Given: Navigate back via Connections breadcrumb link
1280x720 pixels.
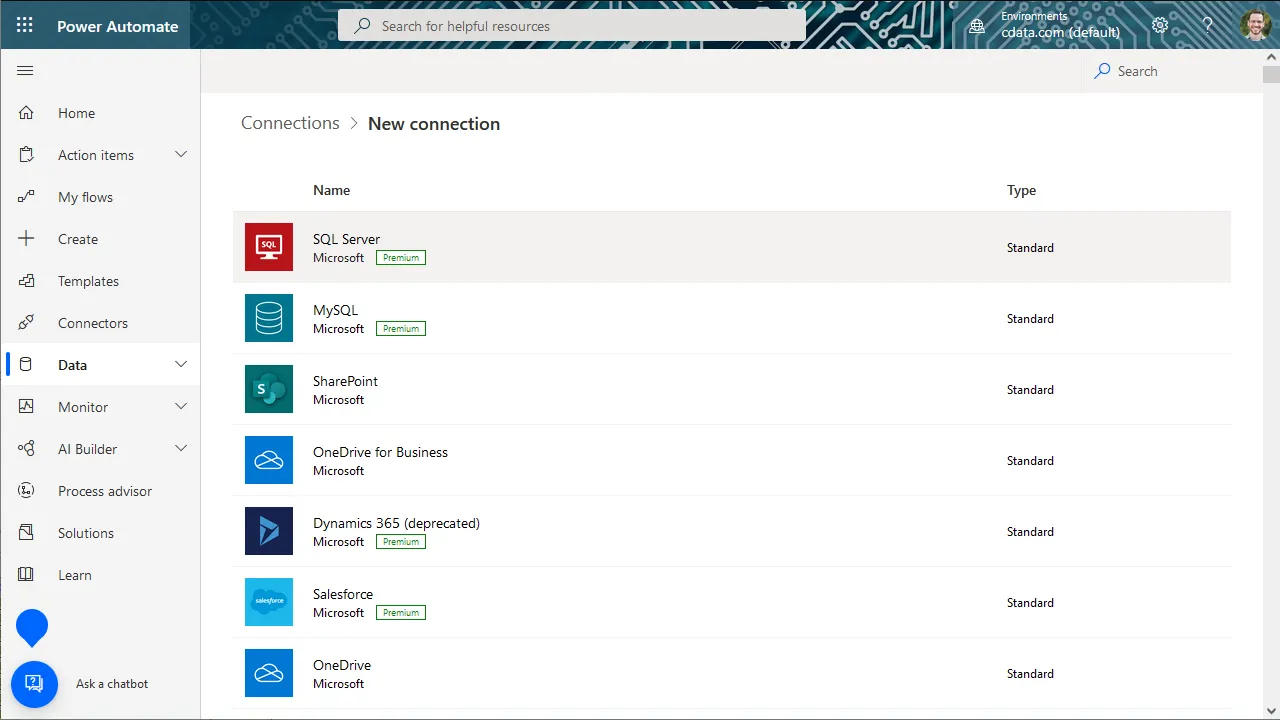Looking at the screenshot, I should (290, 123).
